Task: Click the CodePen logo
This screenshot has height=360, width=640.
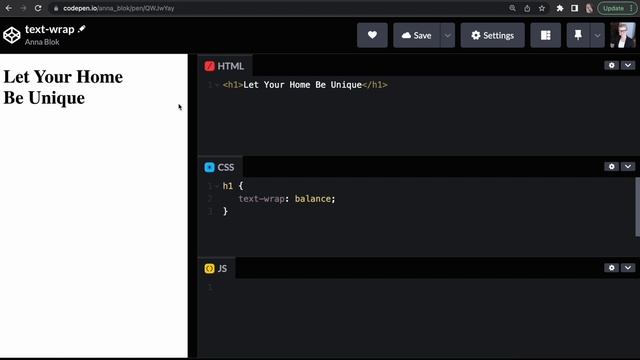Action: [12, 35]
